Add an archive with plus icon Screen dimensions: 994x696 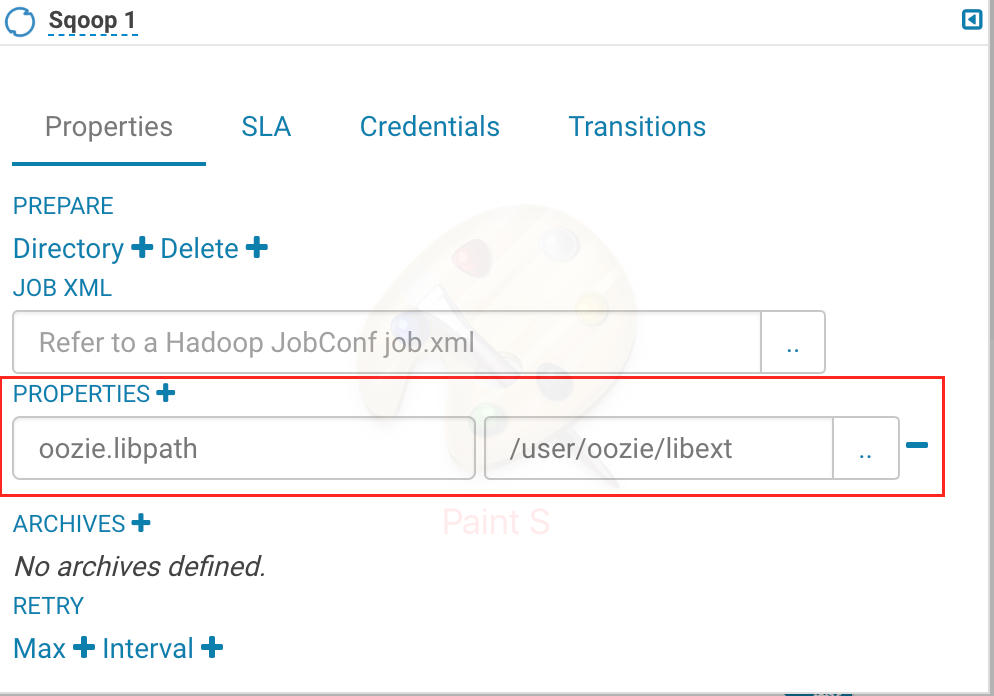(x=141, y=522)
